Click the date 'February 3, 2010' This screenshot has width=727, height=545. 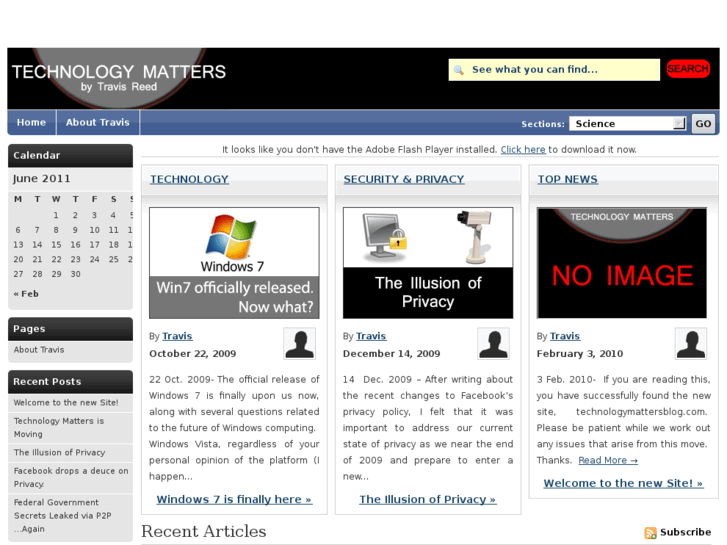click(580, 353)
